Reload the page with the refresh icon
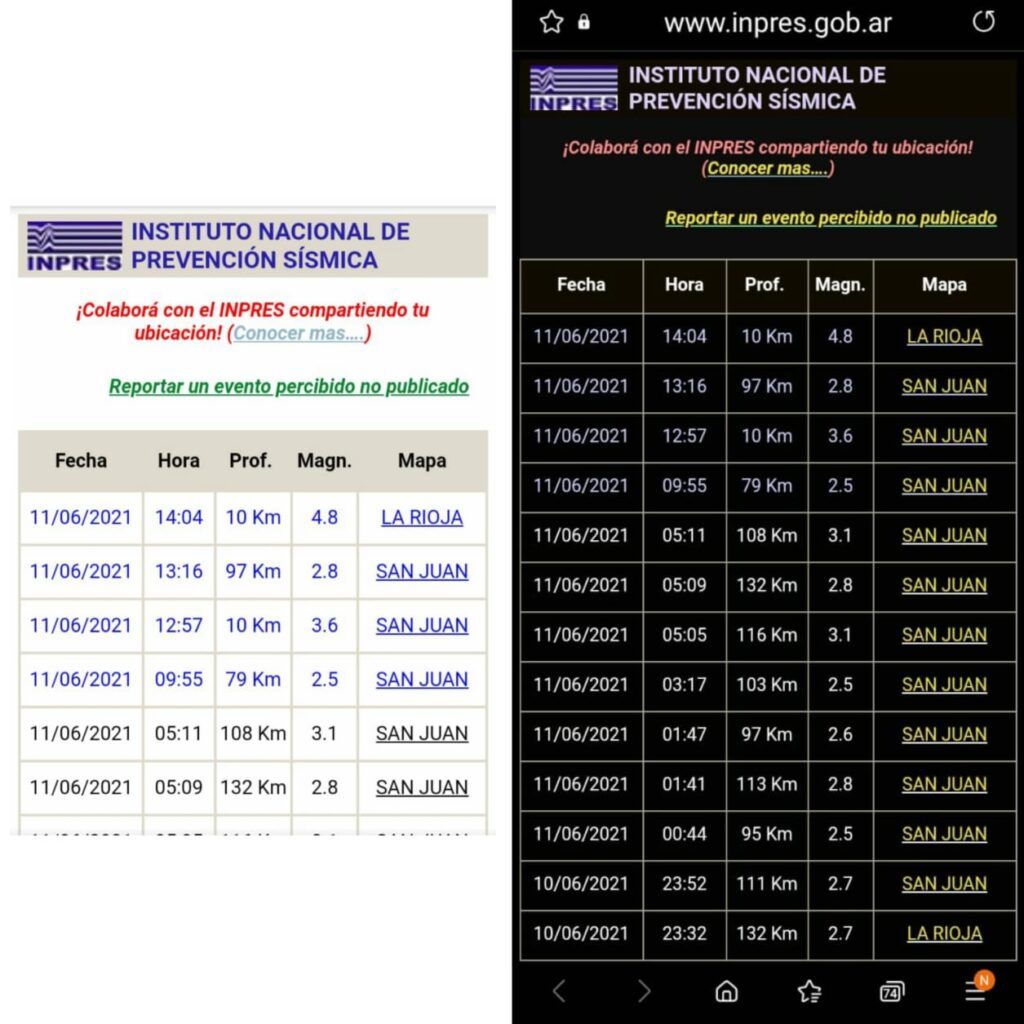Image resolution: width=1024 pixels, height=1024 pixels. (x=984, y=22)
